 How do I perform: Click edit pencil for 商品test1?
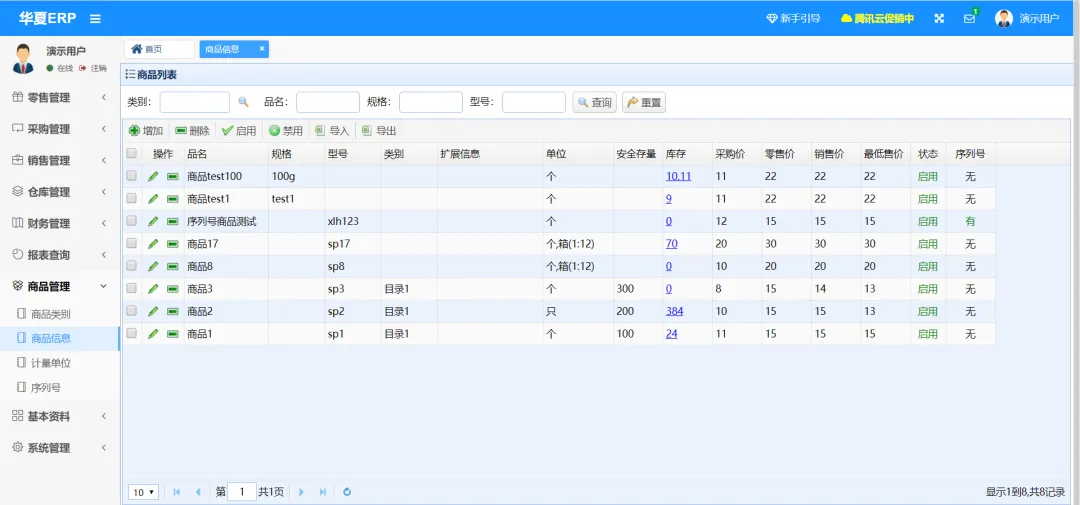pos(153,199)
